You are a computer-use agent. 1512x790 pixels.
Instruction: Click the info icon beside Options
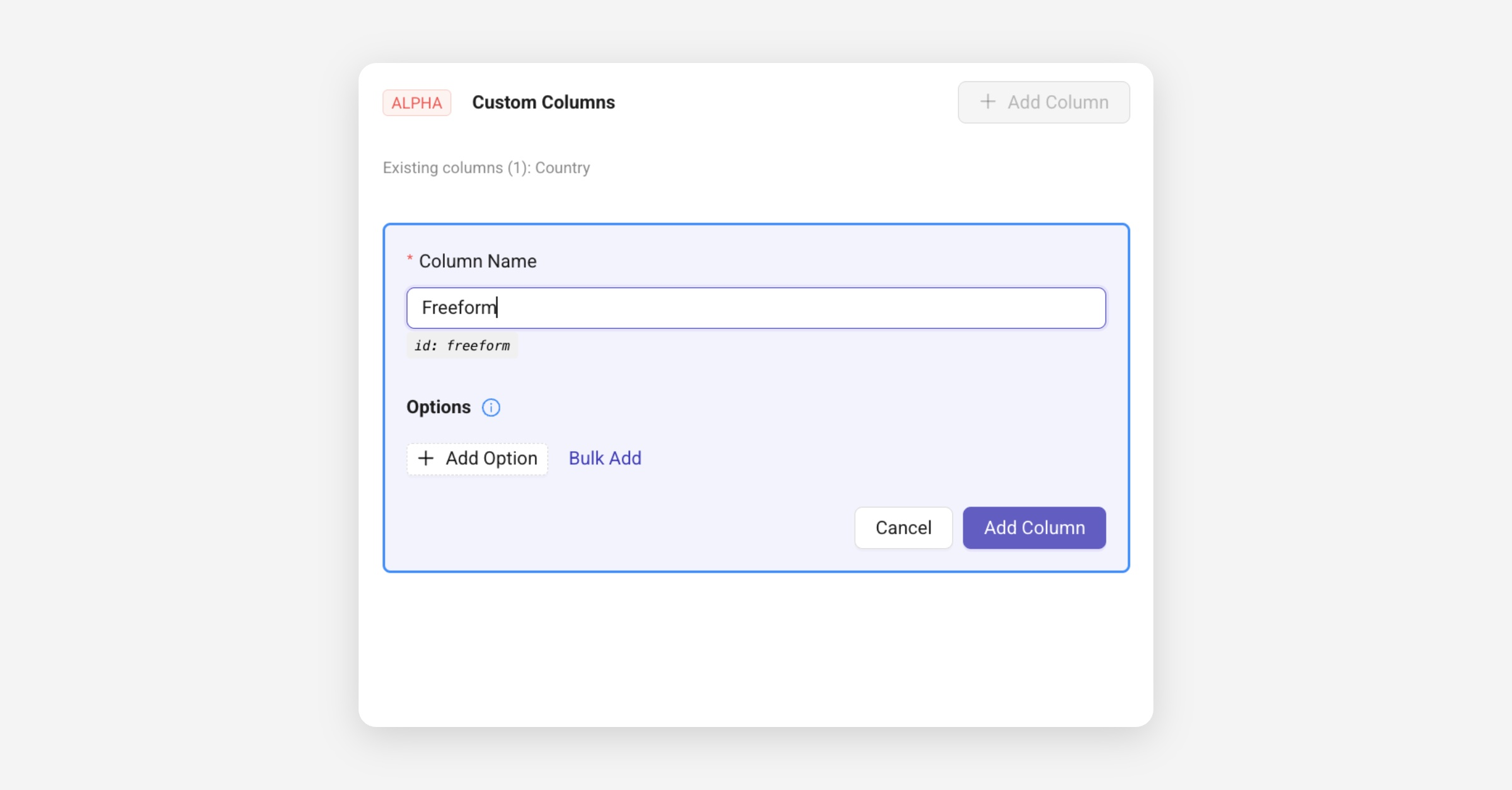click(491, 408)
